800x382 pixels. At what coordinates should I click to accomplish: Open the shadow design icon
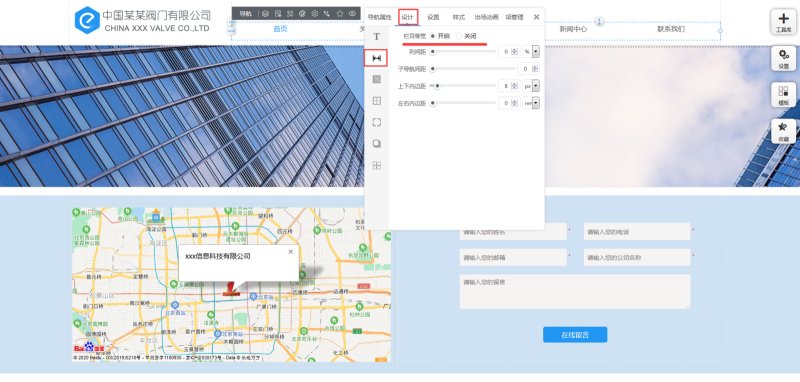tap(377, 144)
